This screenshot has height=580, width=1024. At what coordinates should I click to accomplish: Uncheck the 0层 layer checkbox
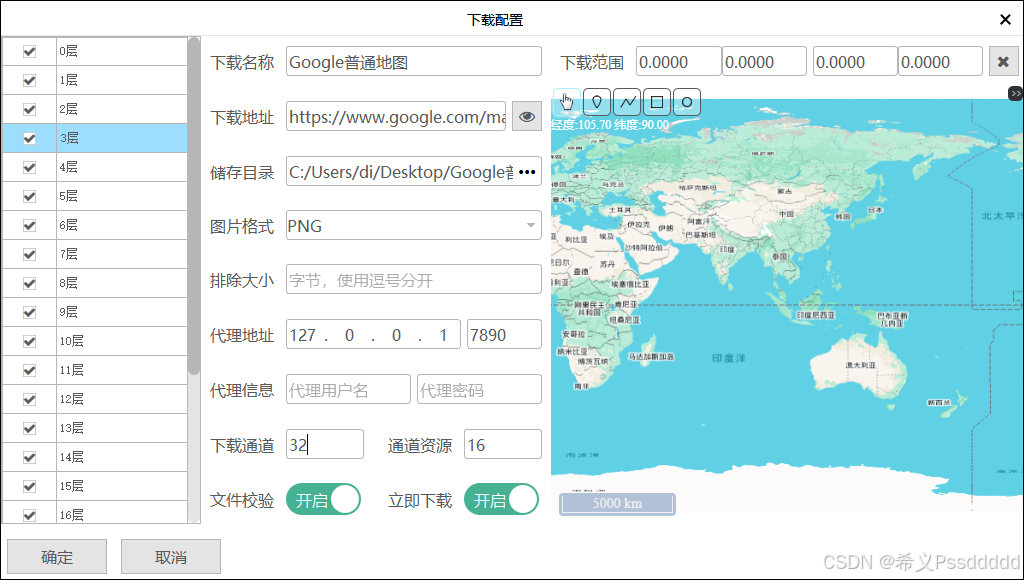tap(29, 51)
